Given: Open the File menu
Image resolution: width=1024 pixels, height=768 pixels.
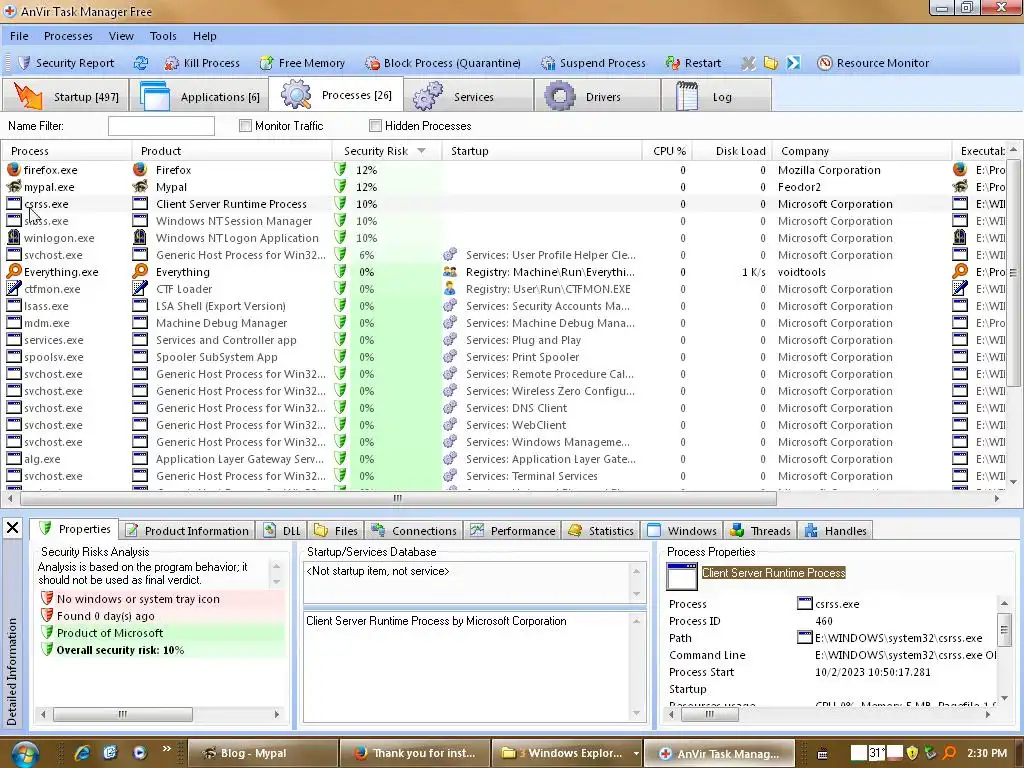Looking at the screenshot, I should [x=19, y=36].
